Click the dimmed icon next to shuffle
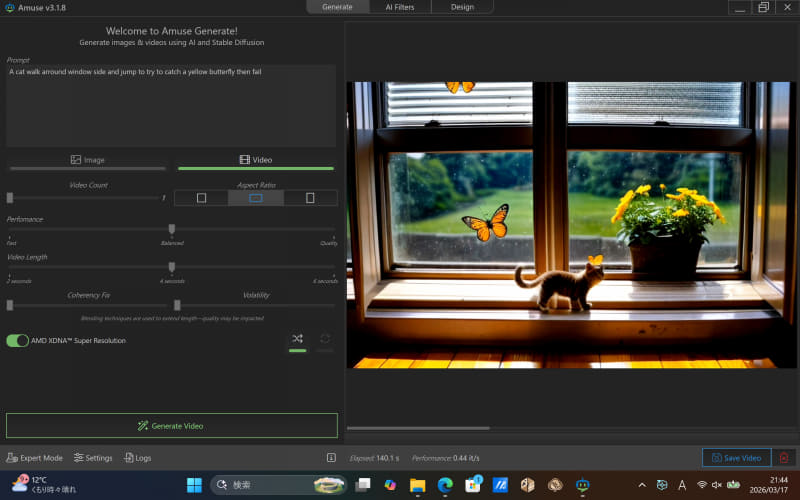 [325, 339]
